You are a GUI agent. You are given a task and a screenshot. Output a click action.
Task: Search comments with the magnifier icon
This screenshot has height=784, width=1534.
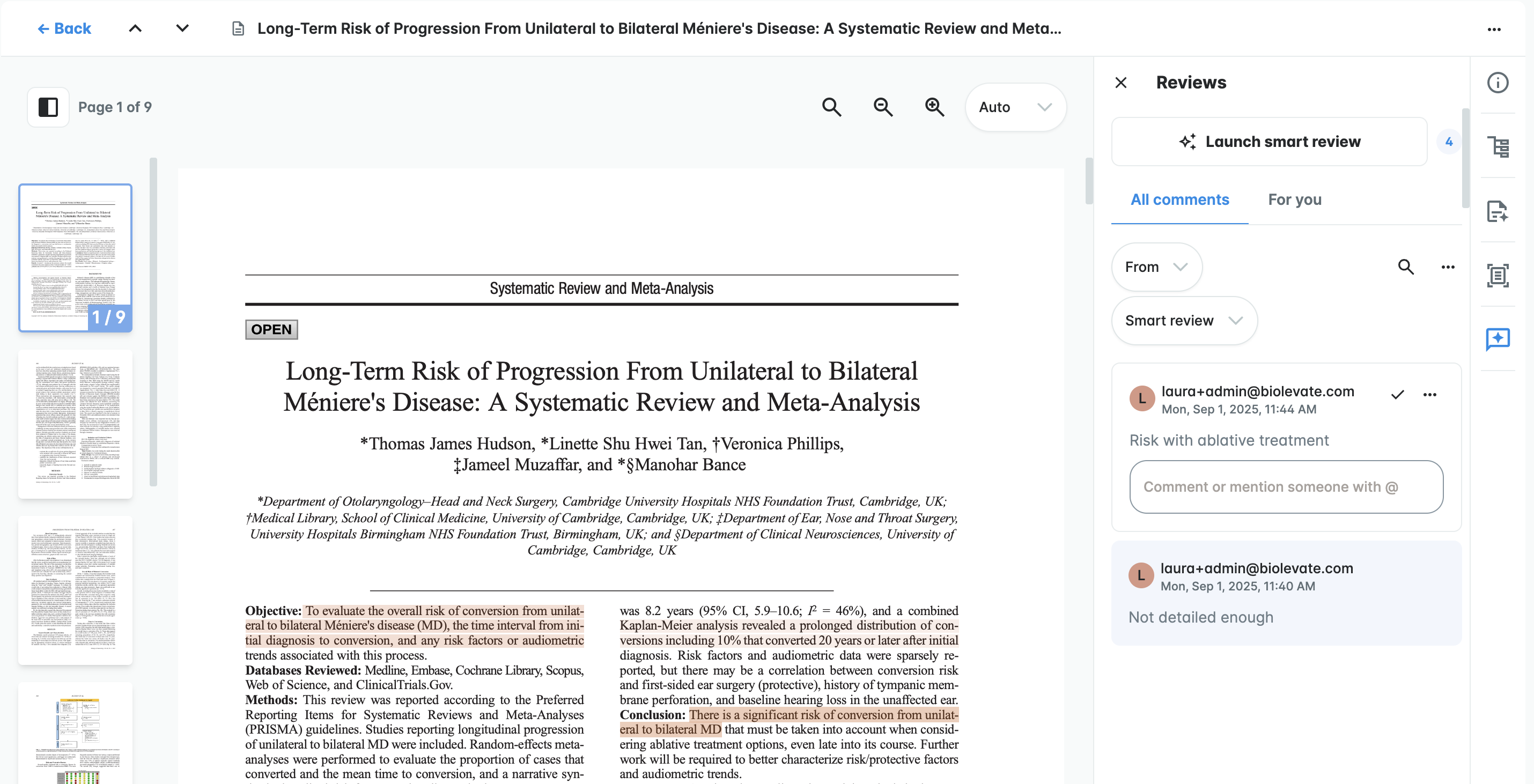click(x=1405, y=267)
